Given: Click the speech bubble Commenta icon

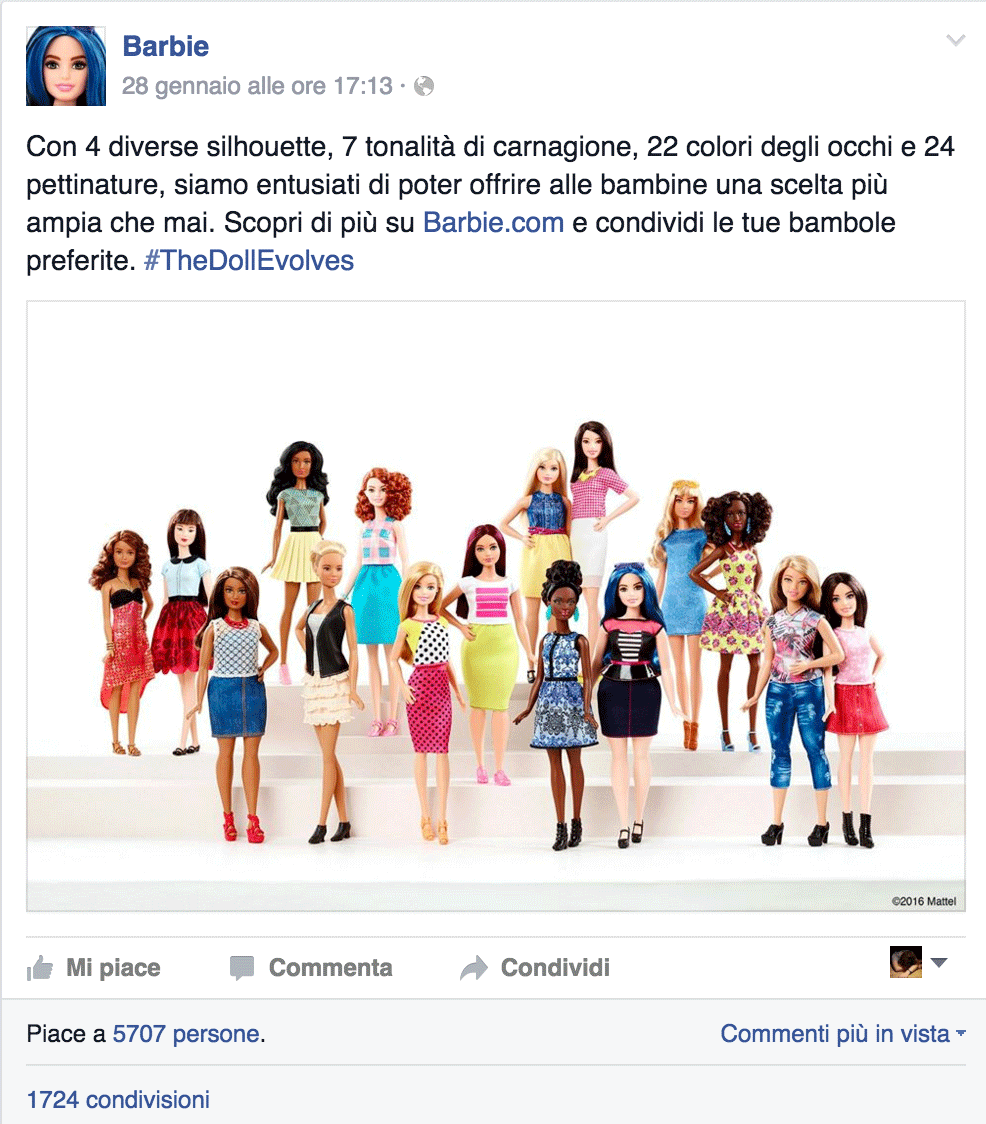Looking at the screenshot, I should (x=242, y=968).
